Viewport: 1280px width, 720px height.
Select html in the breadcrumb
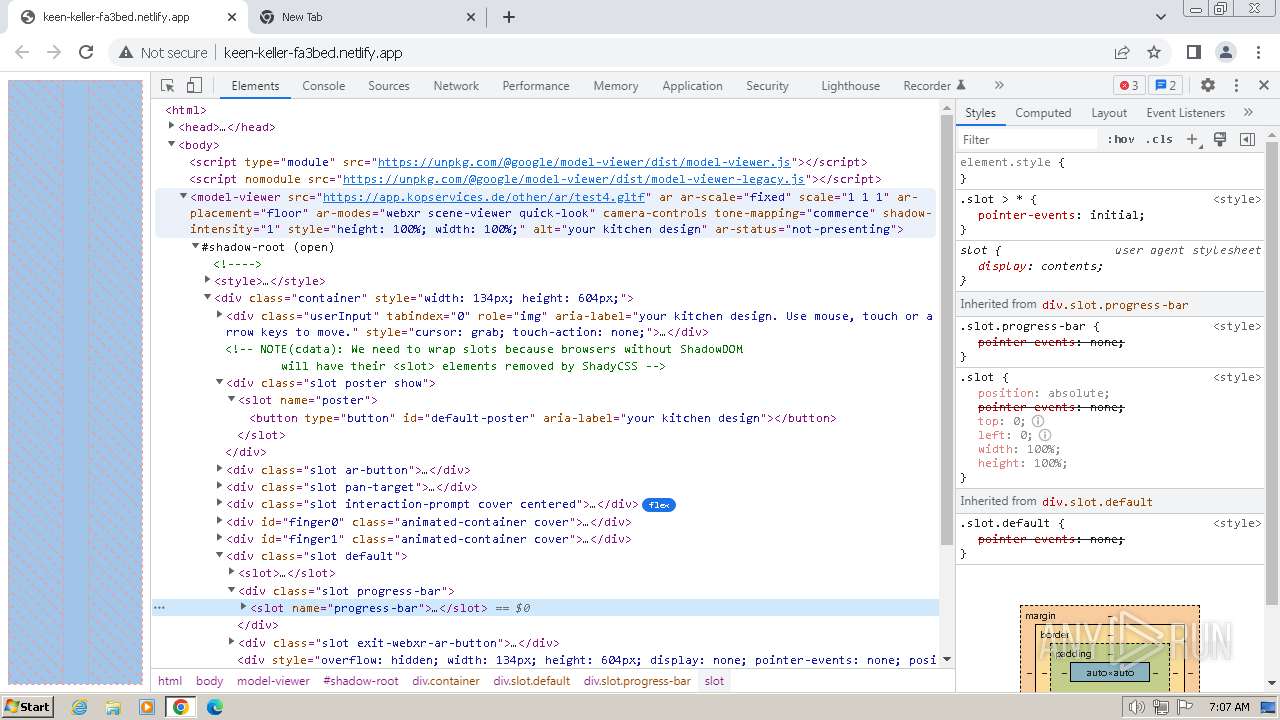coord(170,681)
